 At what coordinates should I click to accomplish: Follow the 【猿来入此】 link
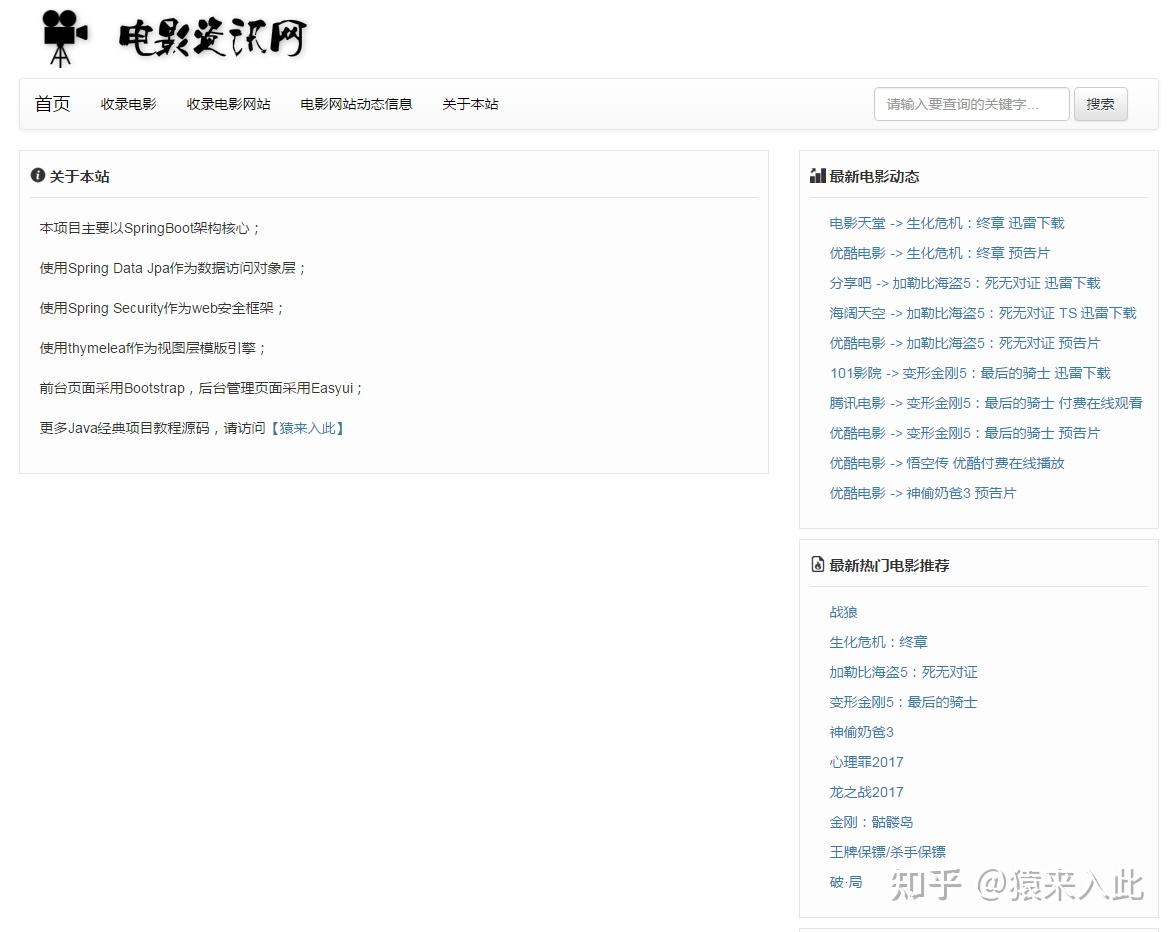coord(307,428)
